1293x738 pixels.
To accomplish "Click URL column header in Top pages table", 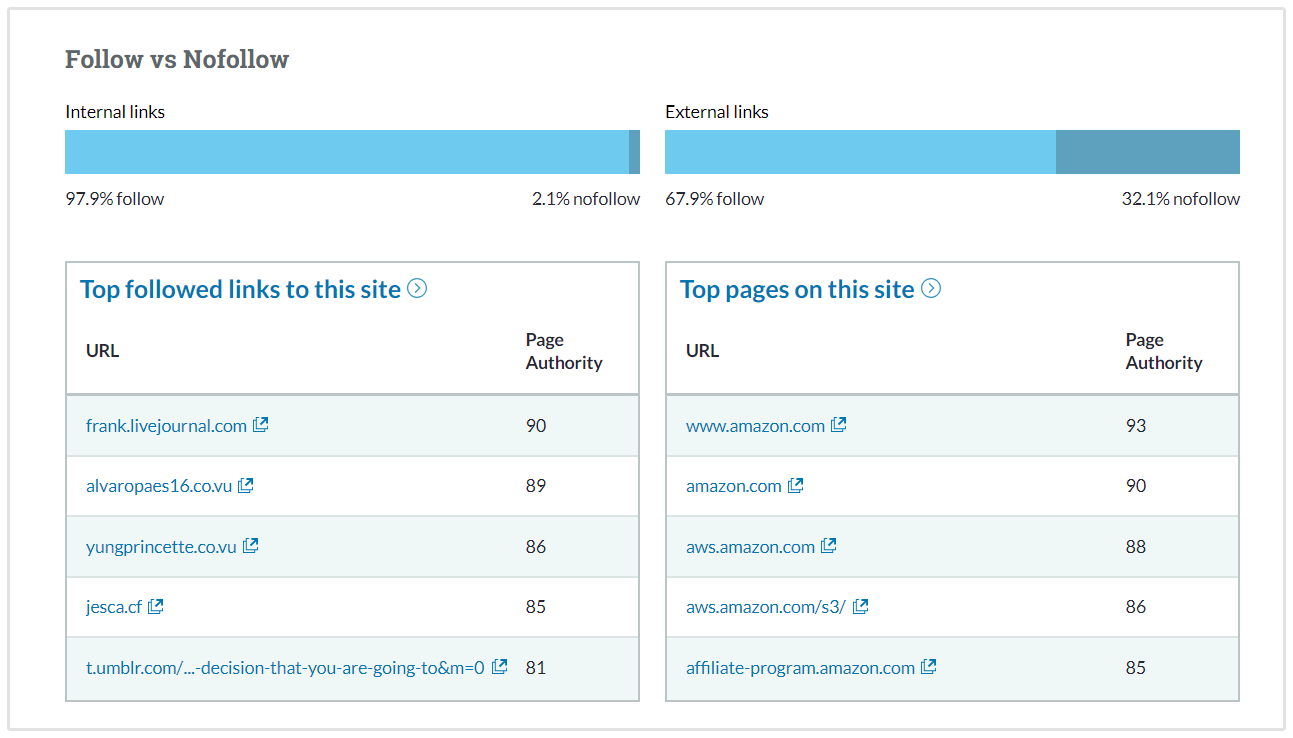I will click(702, 351).
